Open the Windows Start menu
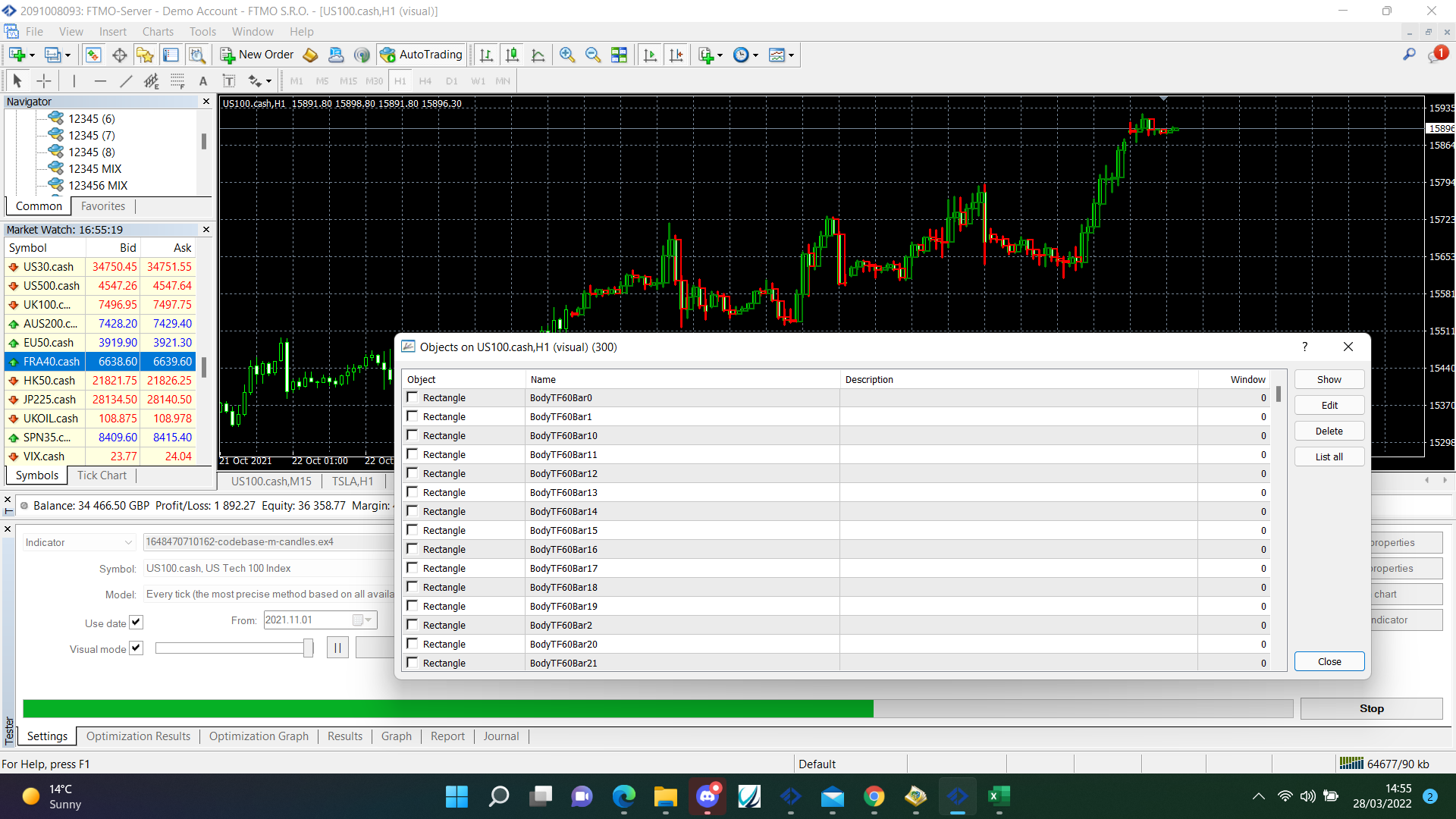The width and height of the screenshot is (1456, 819). (457, 796)
